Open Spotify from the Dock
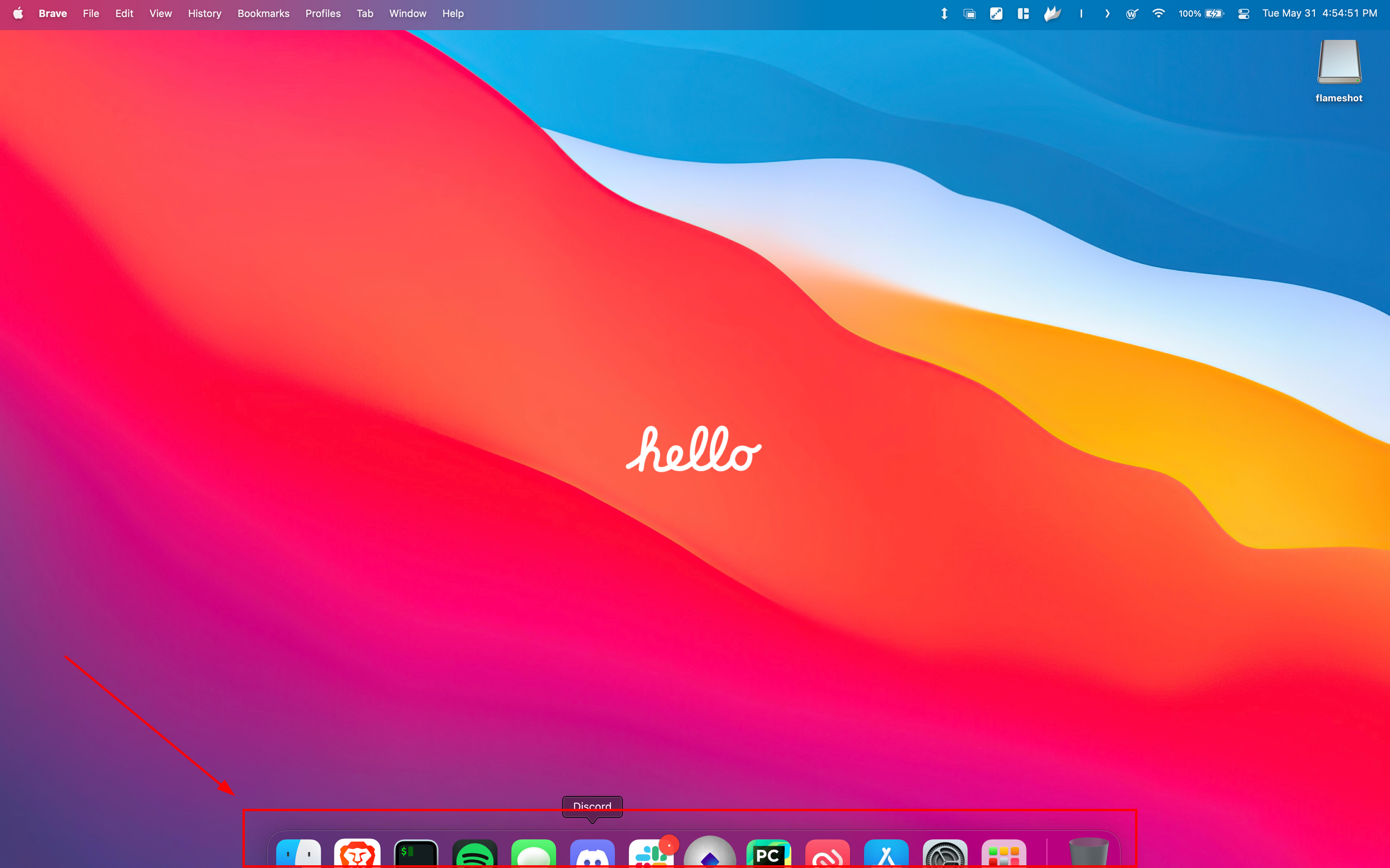This screenshot has width=1390, height=868. pos(475,854)
